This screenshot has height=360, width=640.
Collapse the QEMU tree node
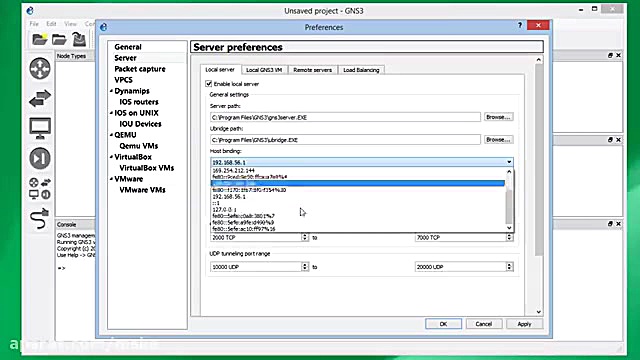(111, 135)
